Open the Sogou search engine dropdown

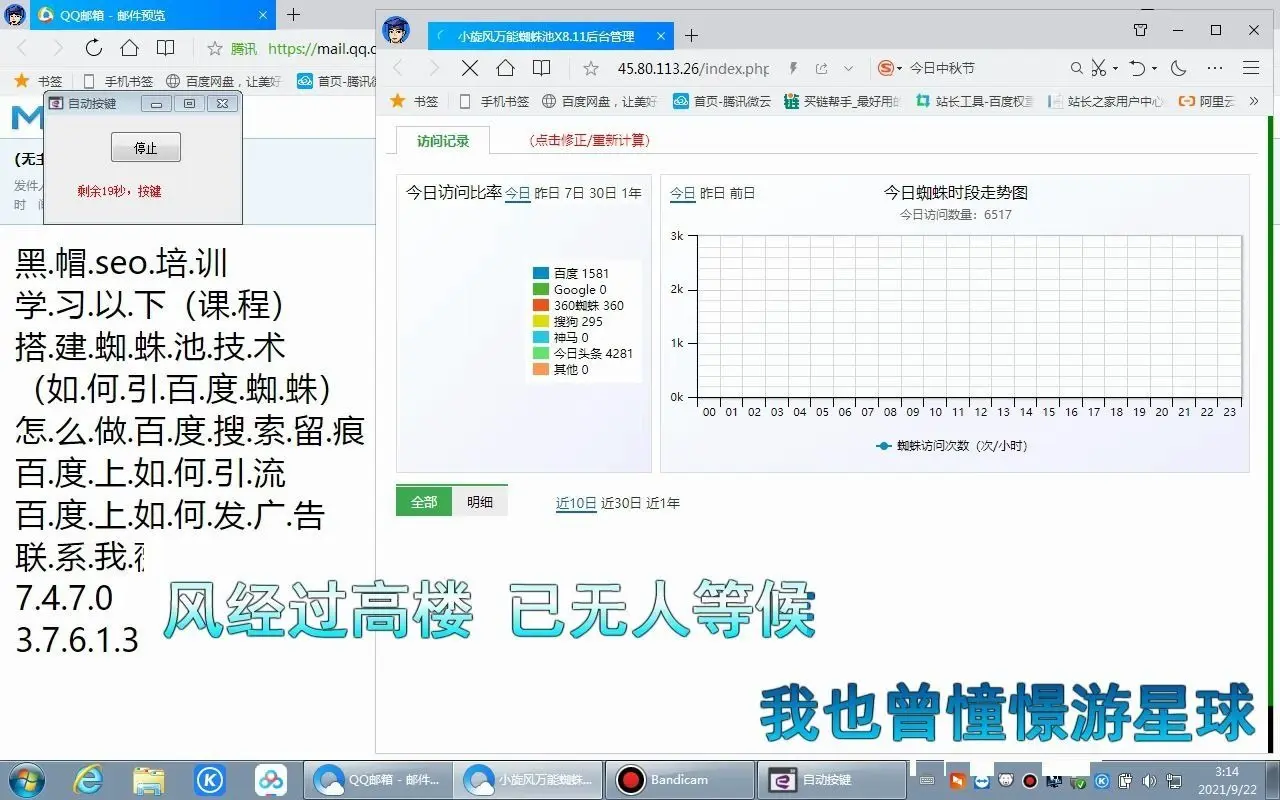(x=890, y=68)
